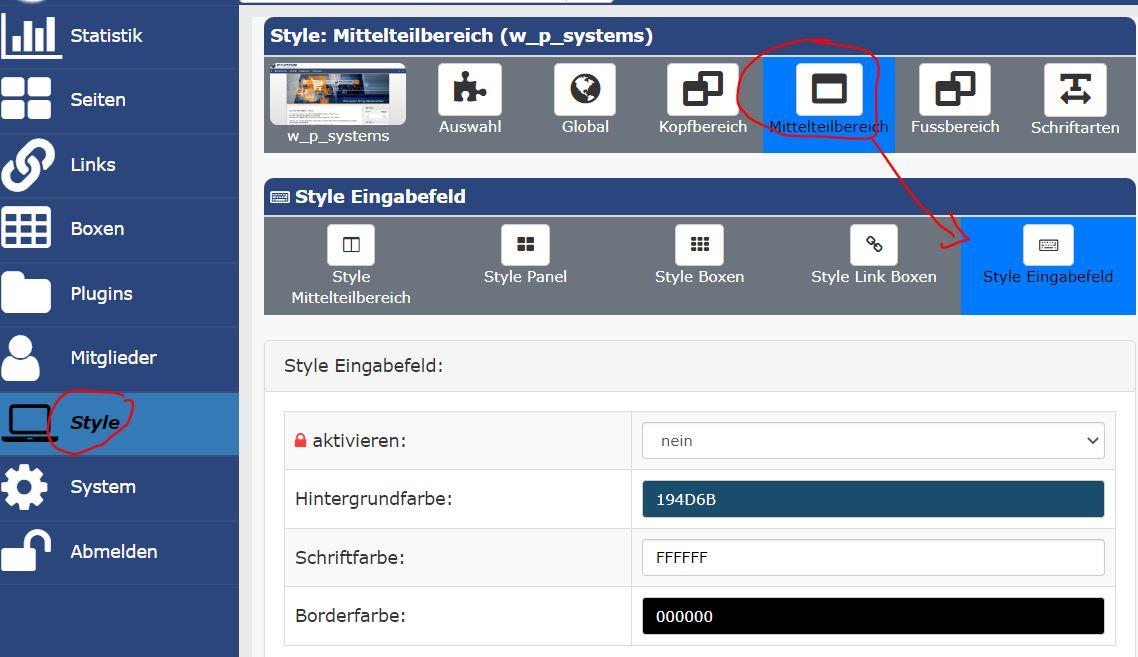Viewport: 1138px width, 657px height.
Task: Click the Schriftfarbe FFFFFF input field
Action: coord(872,558)
